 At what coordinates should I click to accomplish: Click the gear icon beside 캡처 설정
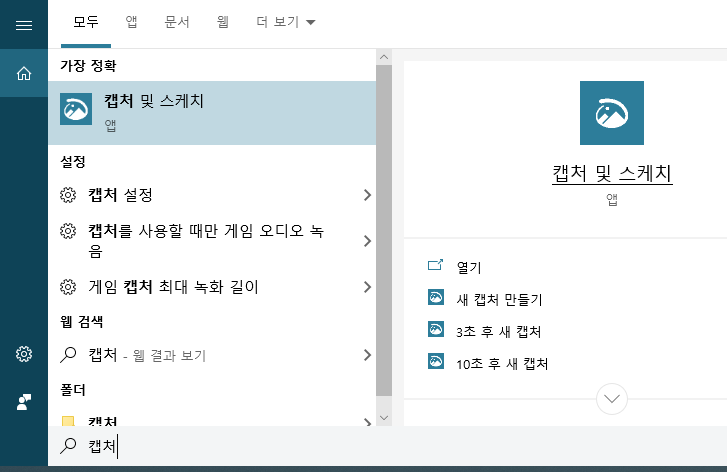(68, 195)
